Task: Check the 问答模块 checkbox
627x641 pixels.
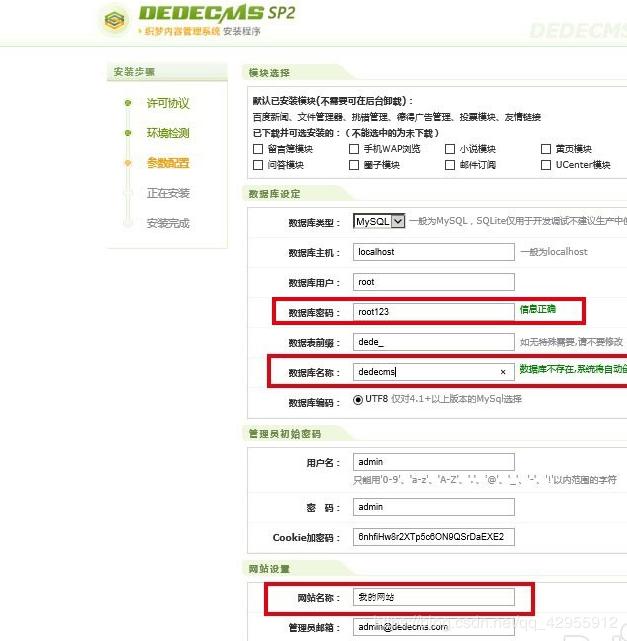Action: 258,165
